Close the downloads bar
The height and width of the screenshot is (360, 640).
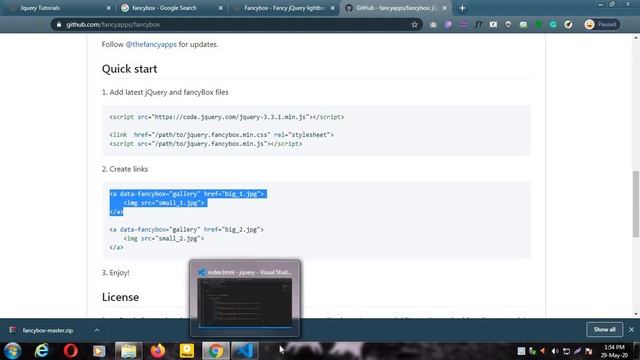point(631,329)
